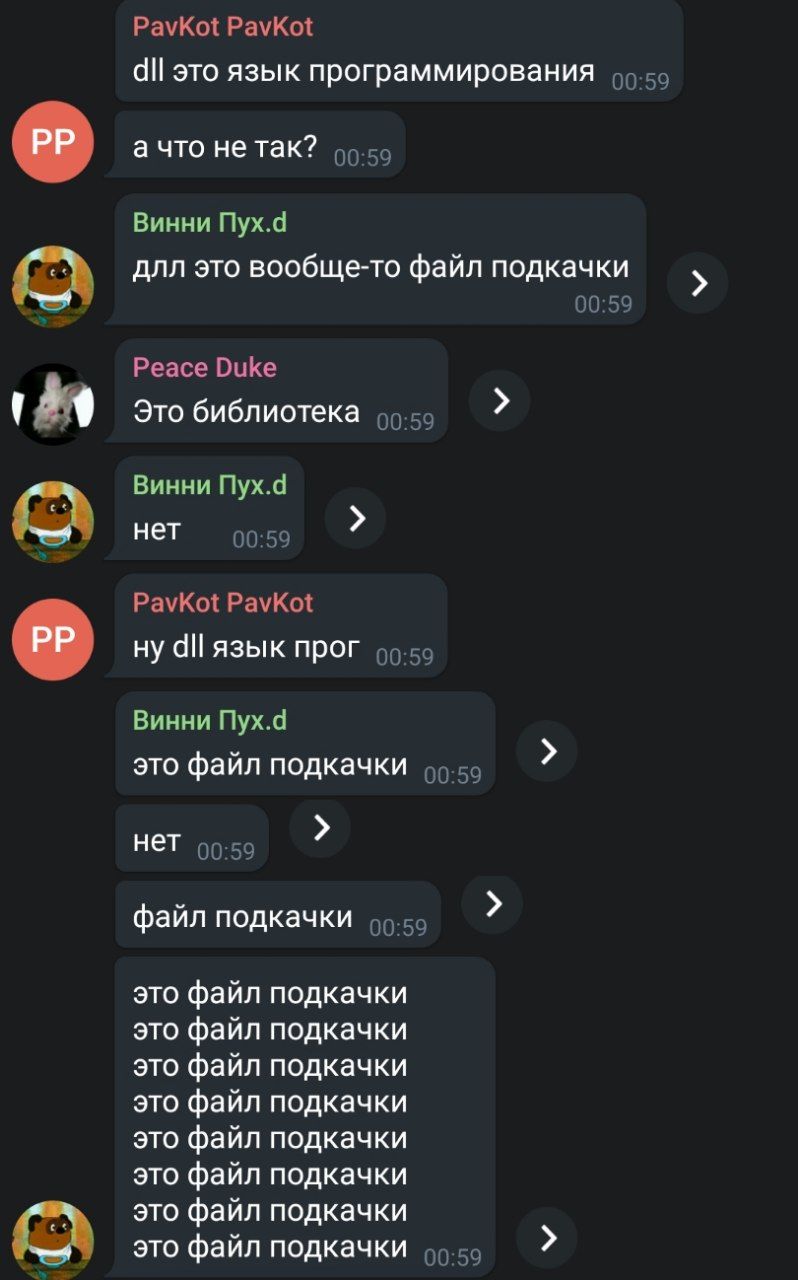Click forward arrow next to 'Это библиотека'
This screenshot has height=1280, width=798.
click(x=500, y=401)
